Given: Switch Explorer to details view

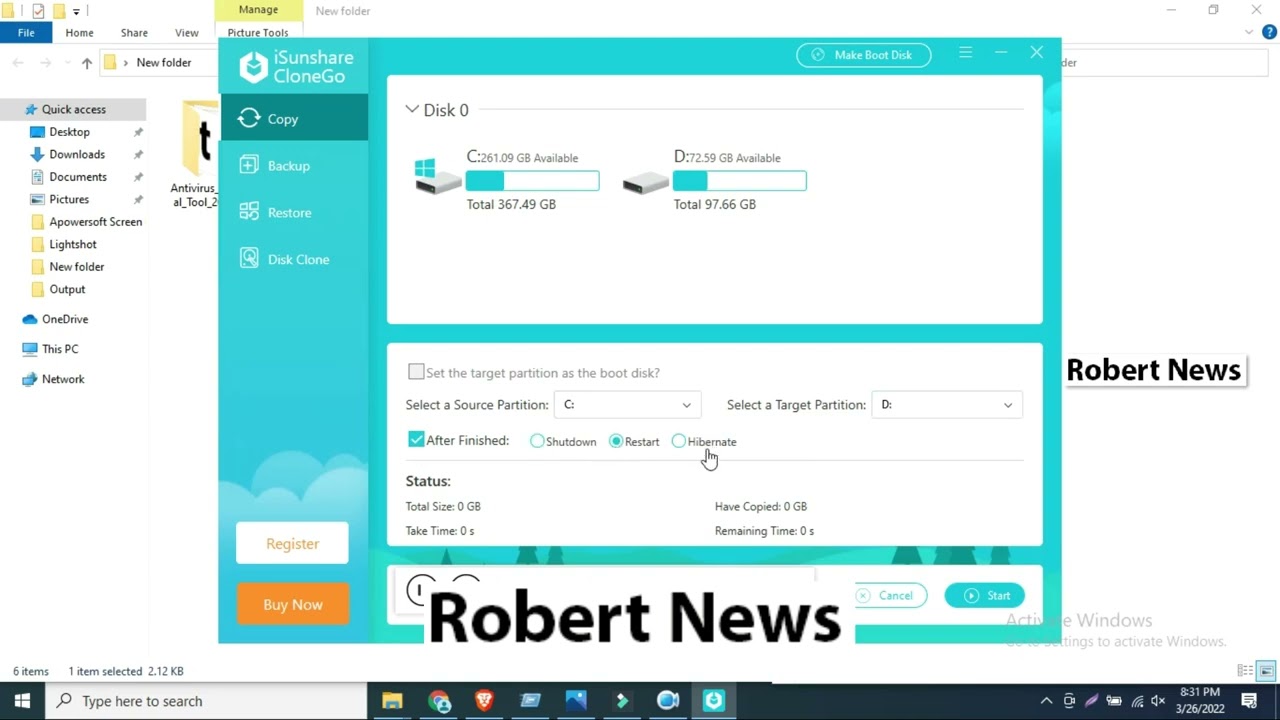Looking at the screenshot, I should tap(1245, 671).
